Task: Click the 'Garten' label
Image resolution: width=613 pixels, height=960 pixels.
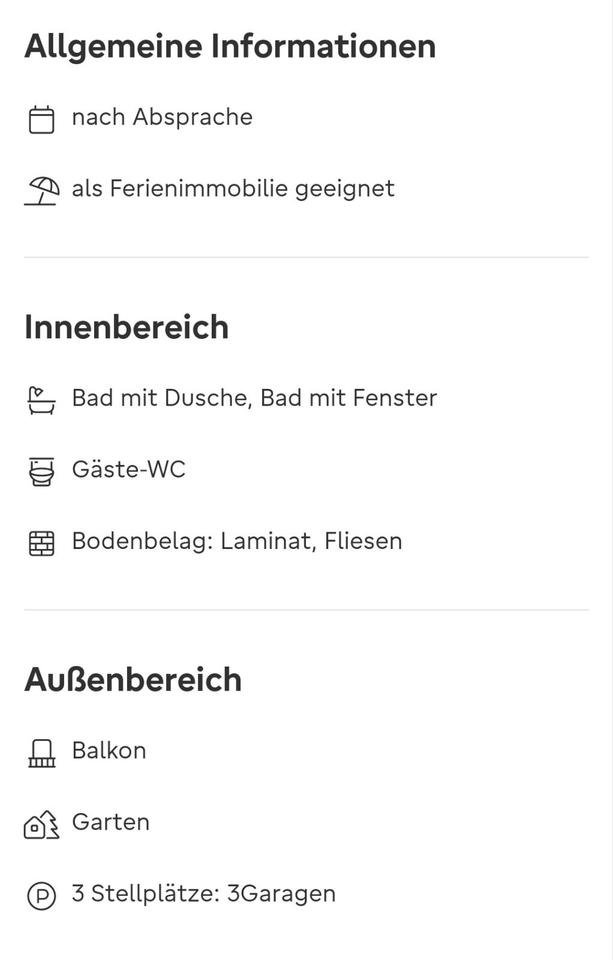Action: coord(111,823)
